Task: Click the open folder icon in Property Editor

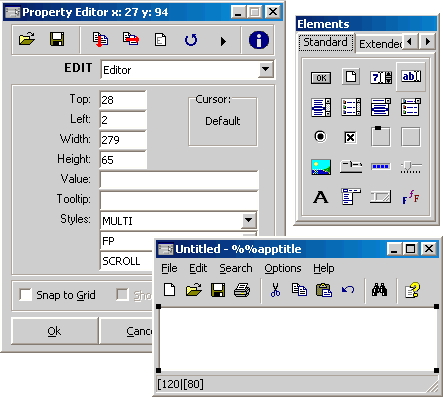Action: 27,39
